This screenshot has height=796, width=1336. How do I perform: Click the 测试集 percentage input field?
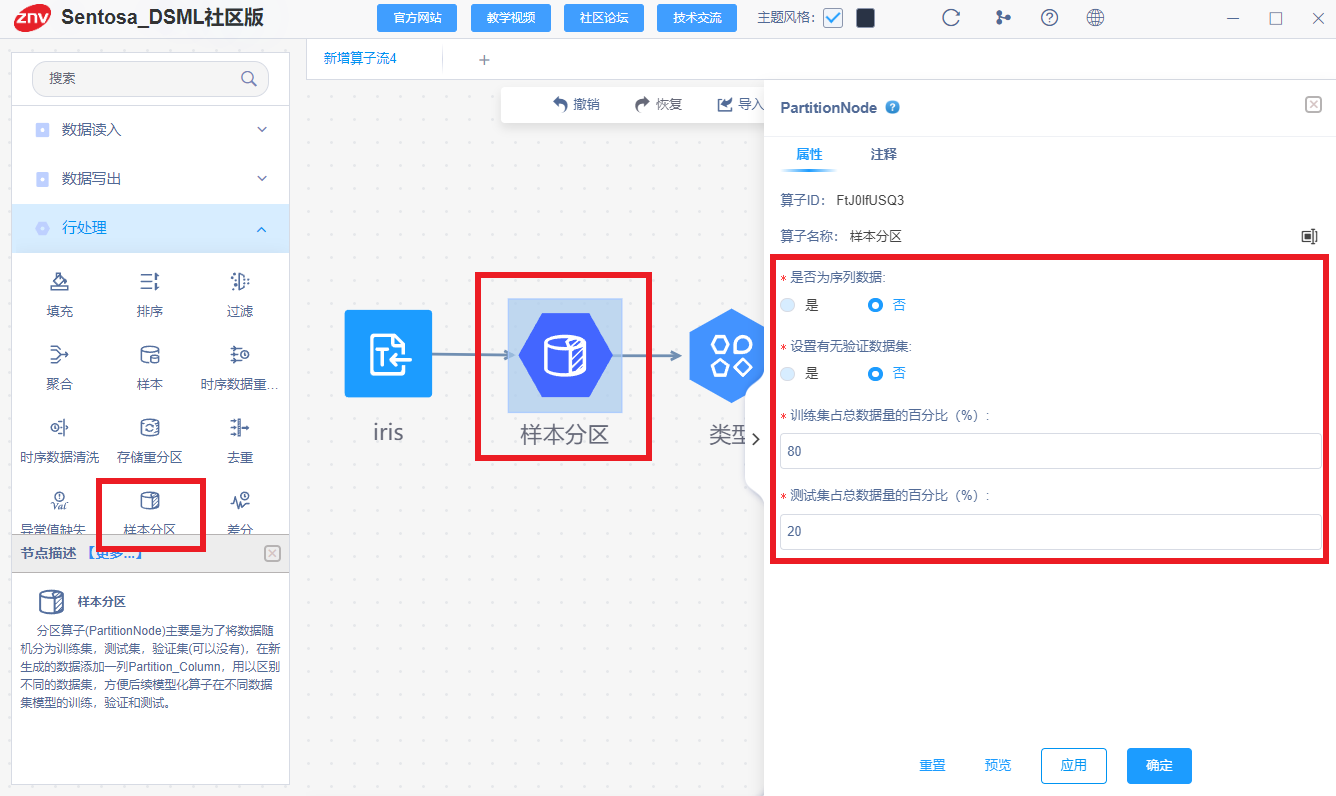(x=1051, y=532)
